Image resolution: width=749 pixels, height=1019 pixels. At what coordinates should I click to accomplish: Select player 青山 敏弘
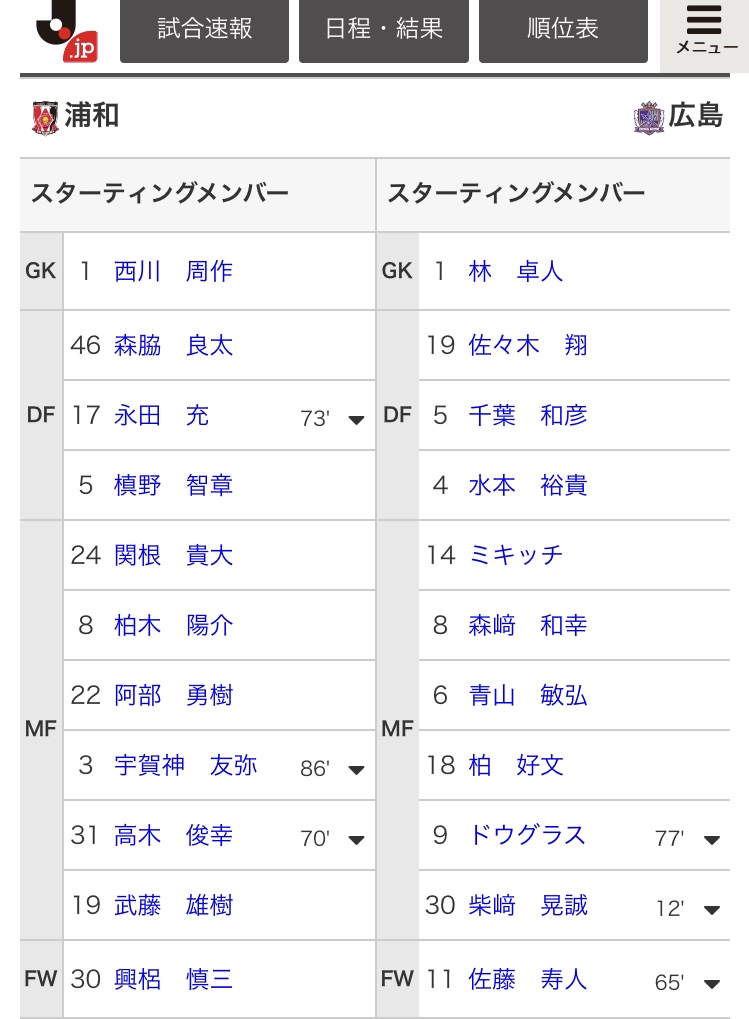(x=528, y=695)
